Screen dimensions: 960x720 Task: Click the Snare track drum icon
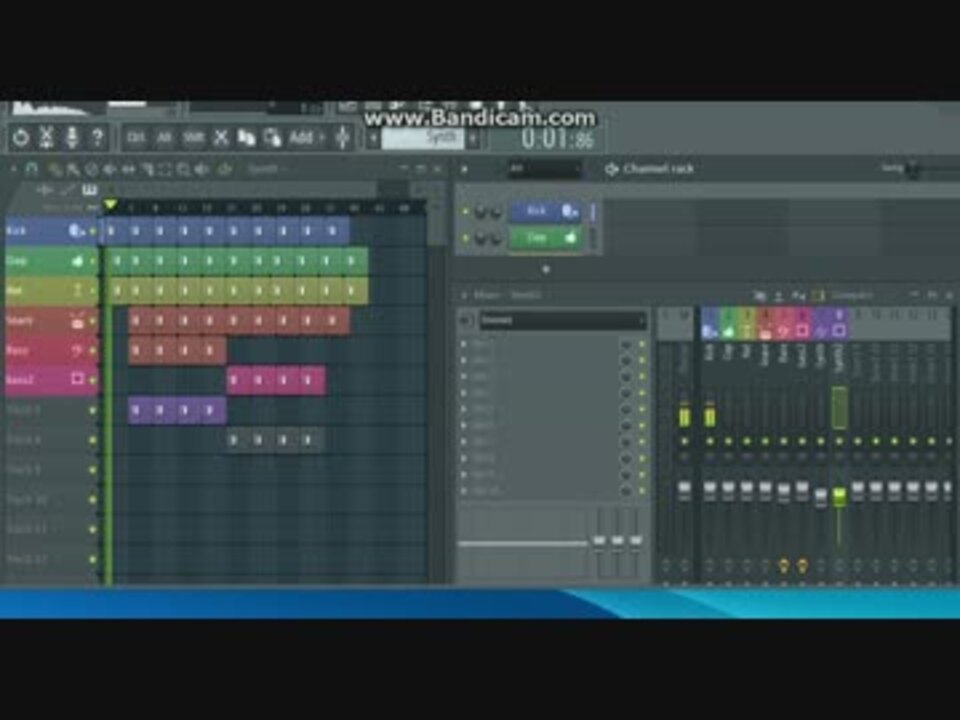77,320
